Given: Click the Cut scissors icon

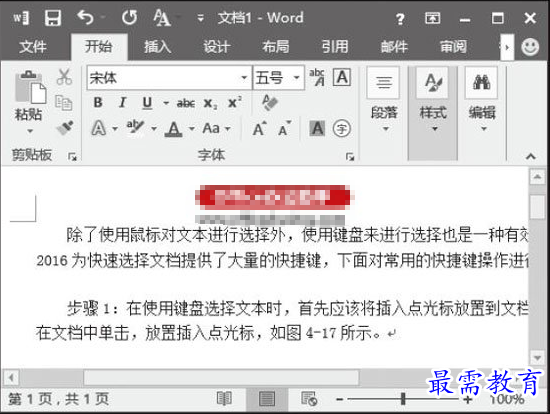Looking at the screenshot, I should pos(65,77).
